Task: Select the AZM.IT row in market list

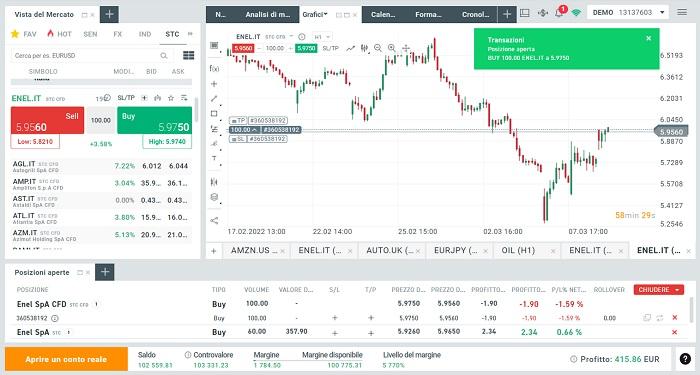Action: click(x=101, y=235)
